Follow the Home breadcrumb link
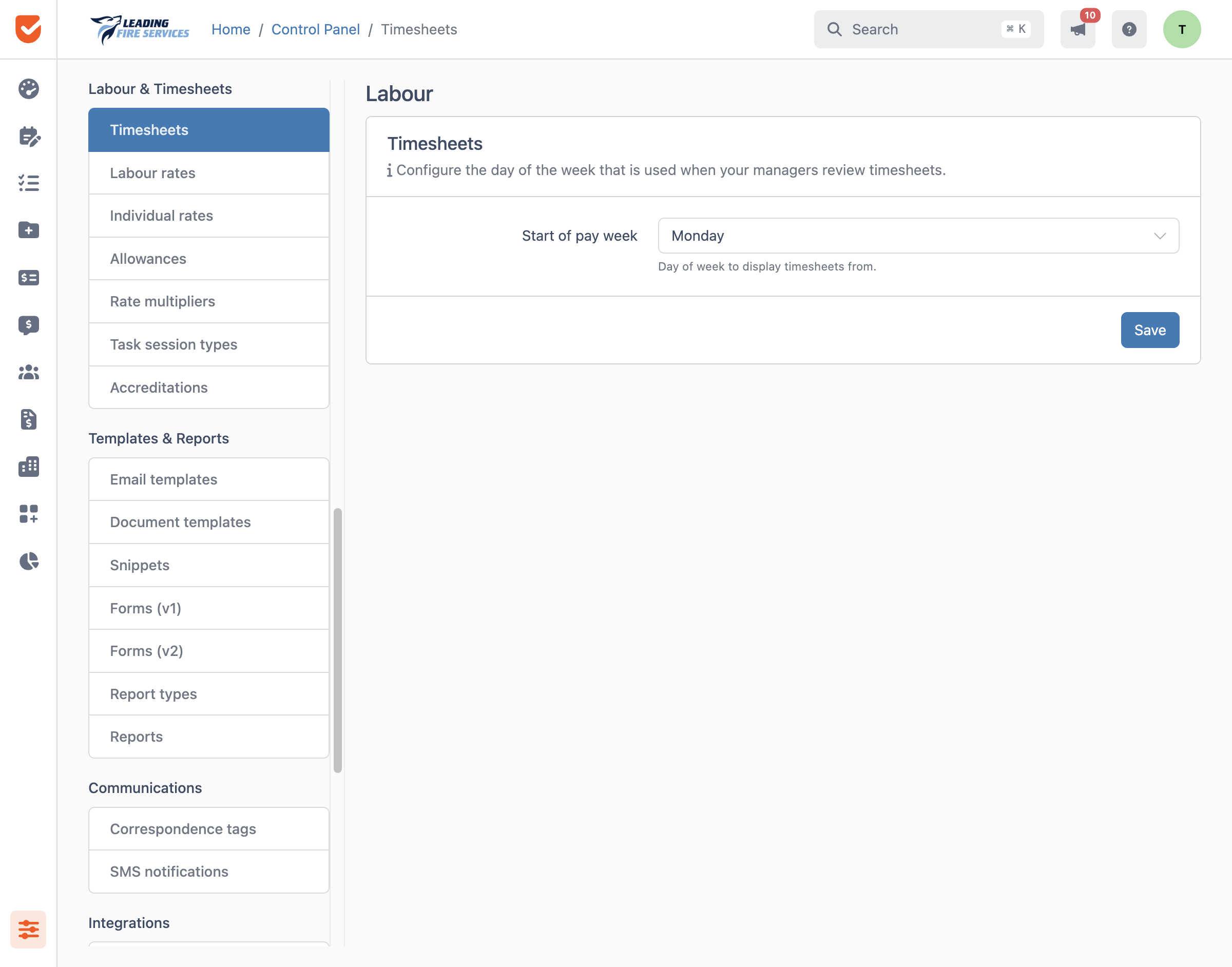The height and width of the screenshot is (967, 1232). click(231, 29)
